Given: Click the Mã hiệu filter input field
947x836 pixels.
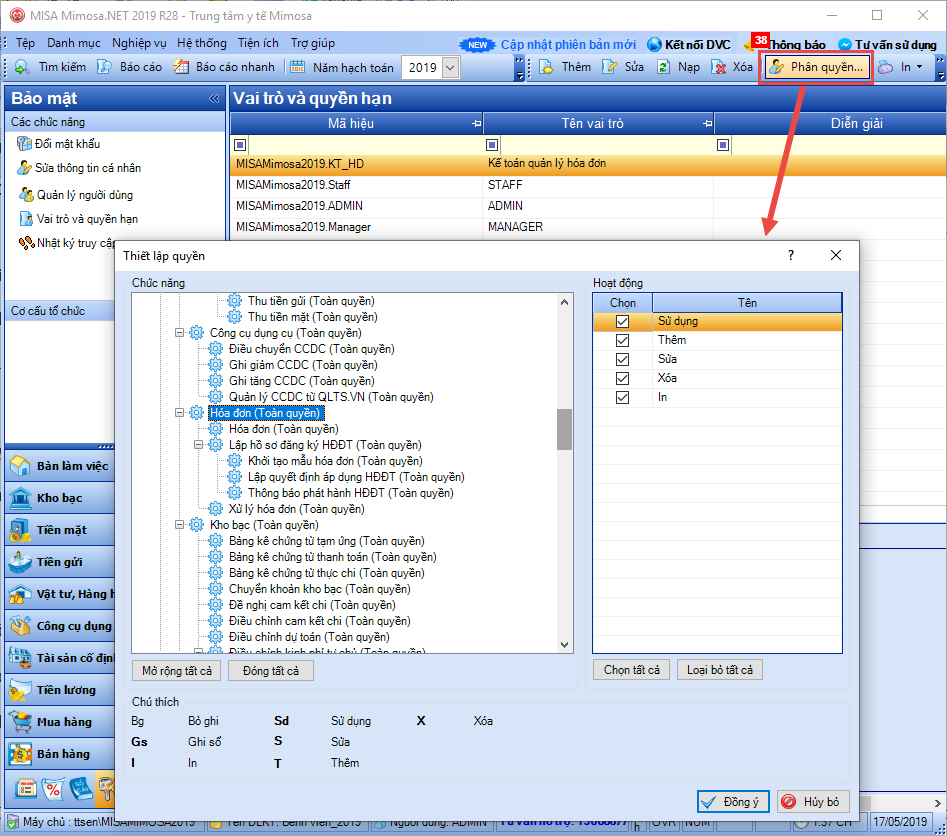Looking at the screenshot, I should coord(365,144).
